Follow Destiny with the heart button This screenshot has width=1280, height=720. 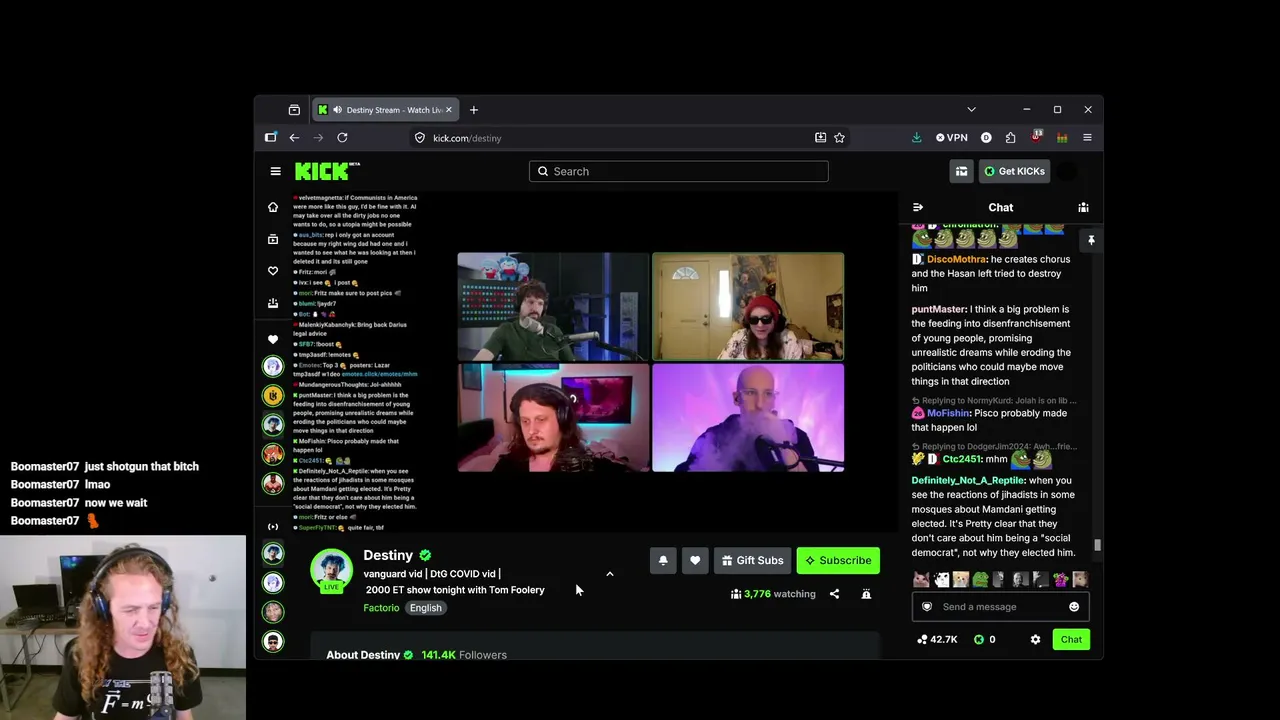coord(695,560)
